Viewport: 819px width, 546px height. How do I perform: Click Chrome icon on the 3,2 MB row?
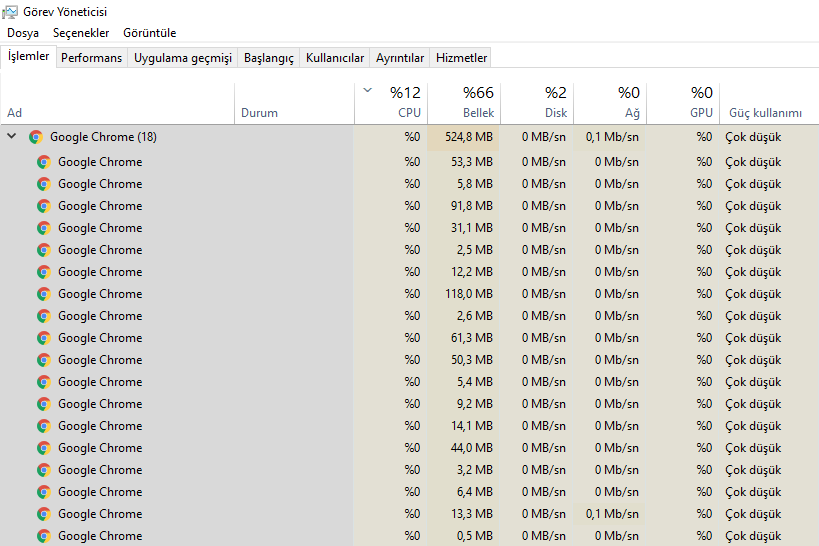coord(44,470)
